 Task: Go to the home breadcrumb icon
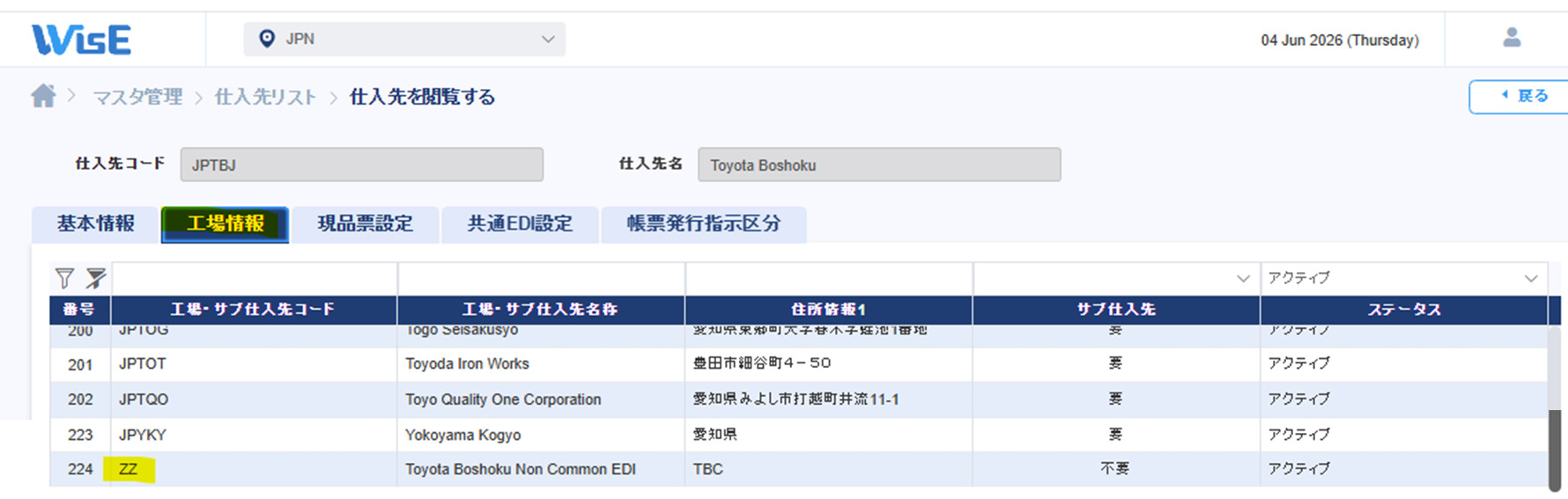pyautogui.click(x=43, y=95)
